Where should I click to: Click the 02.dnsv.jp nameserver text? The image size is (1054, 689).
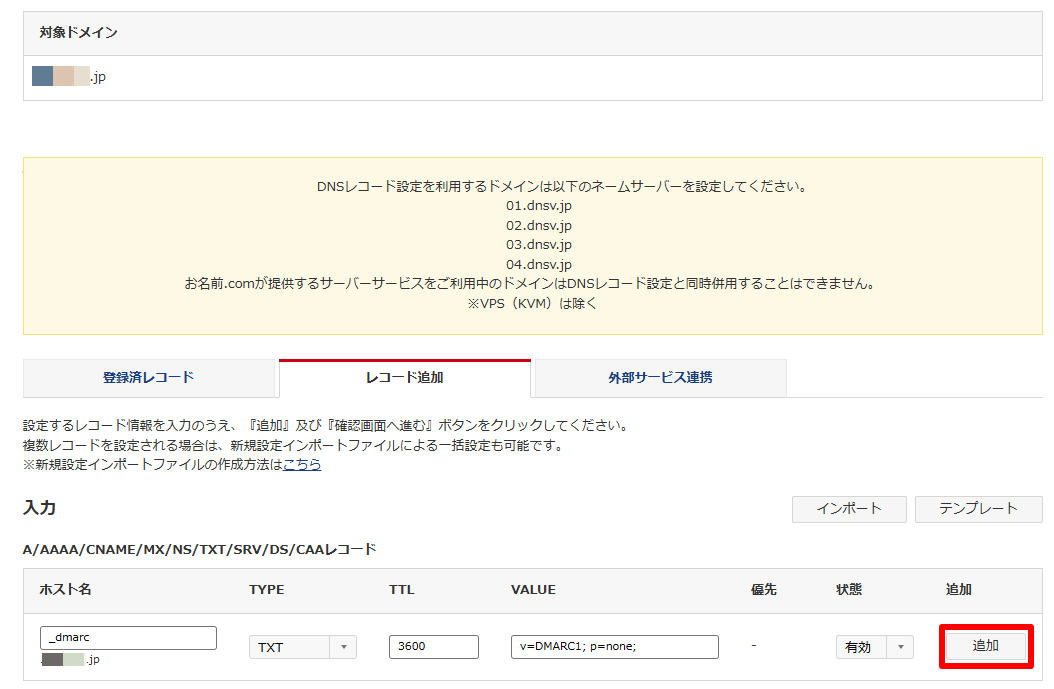tap(539, 225)
